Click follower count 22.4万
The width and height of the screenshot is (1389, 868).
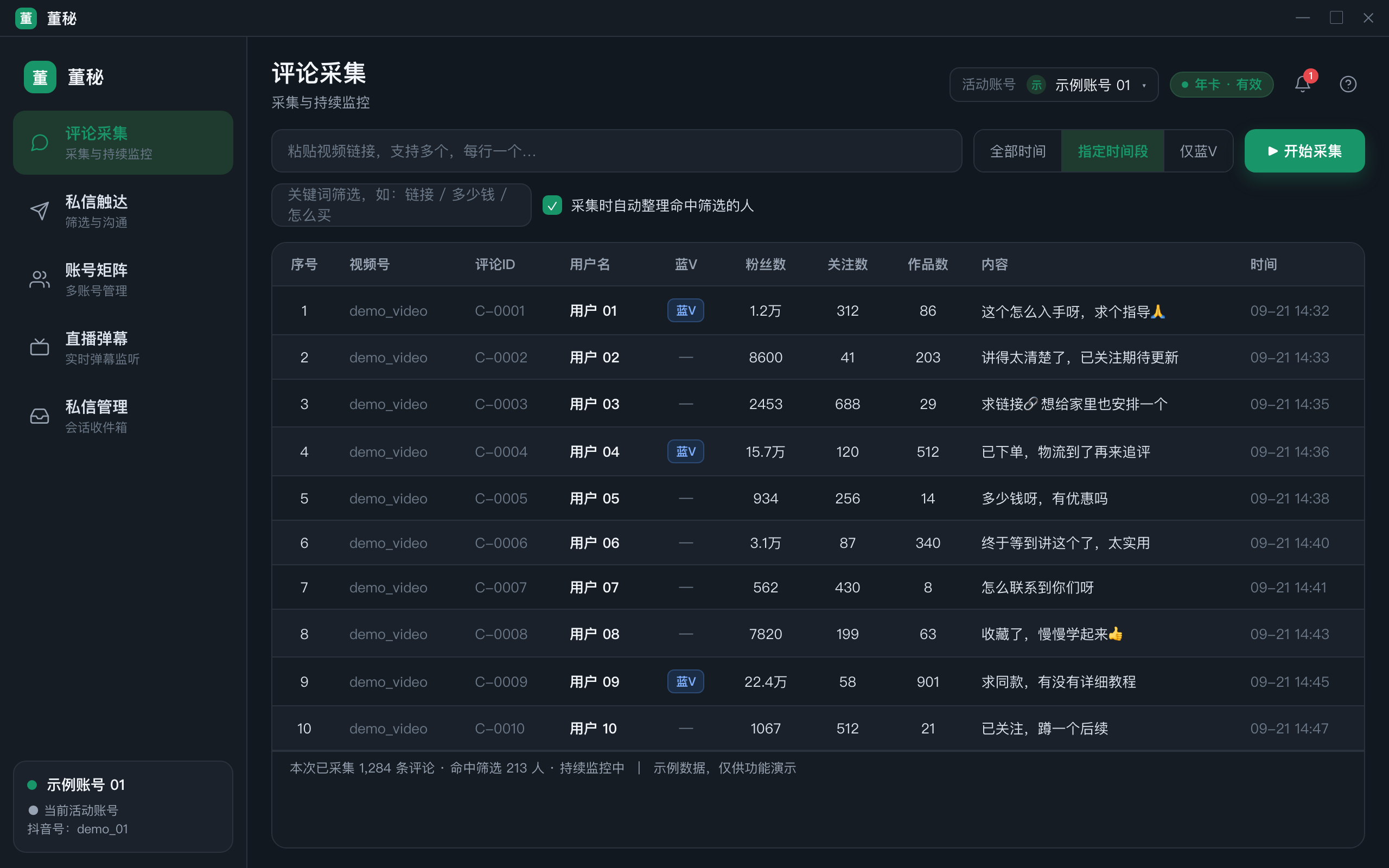pyautogui.click(x=765, y=681)
